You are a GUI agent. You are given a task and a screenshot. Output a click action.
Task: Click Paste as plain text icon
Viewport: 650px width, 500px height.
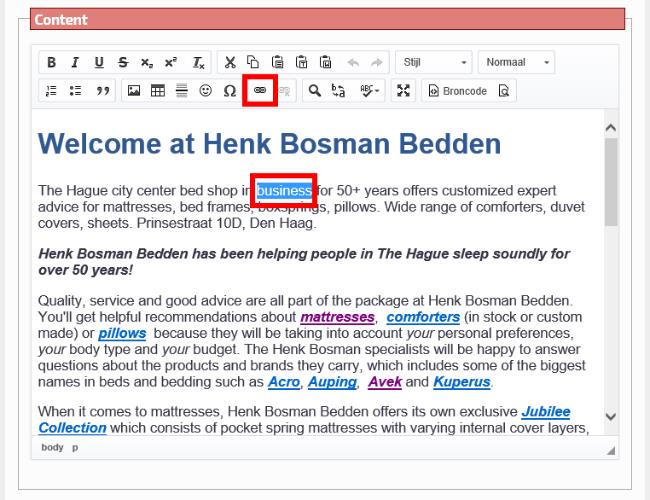pos(301,63)
